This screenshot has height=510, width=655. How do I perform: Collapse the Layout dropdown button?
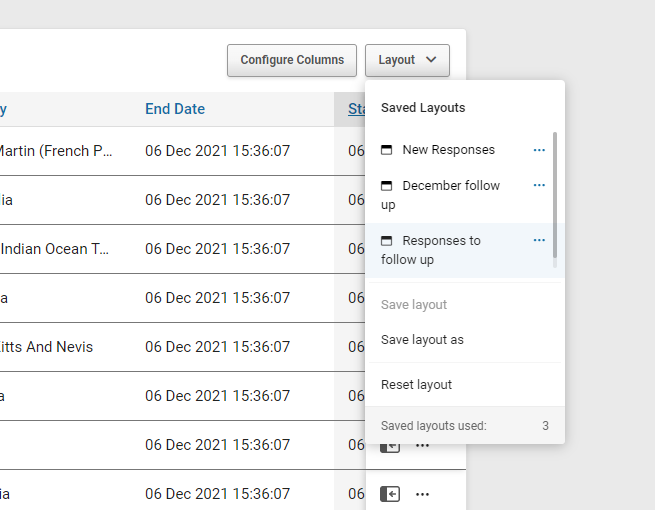(407, 60)
